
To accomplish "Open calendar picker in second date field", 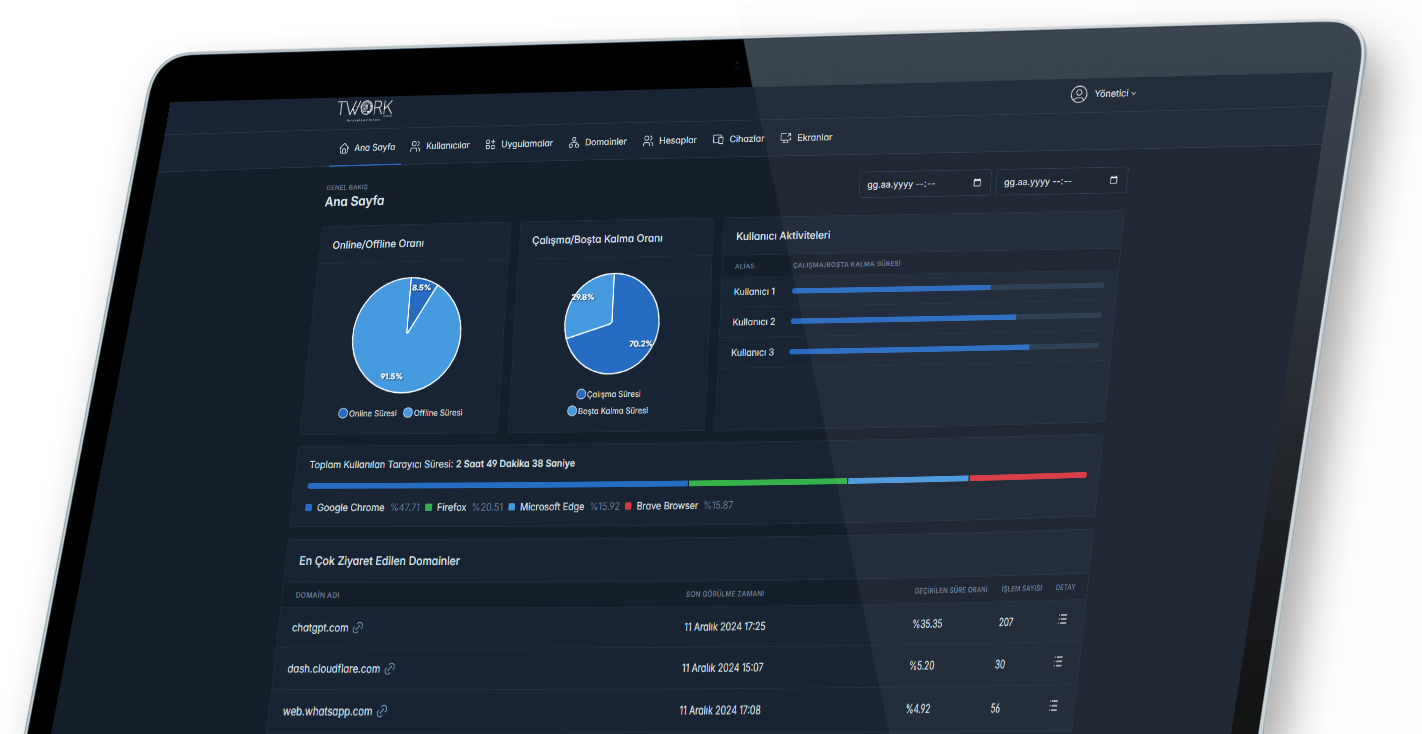I will [x=1114, y=180].
